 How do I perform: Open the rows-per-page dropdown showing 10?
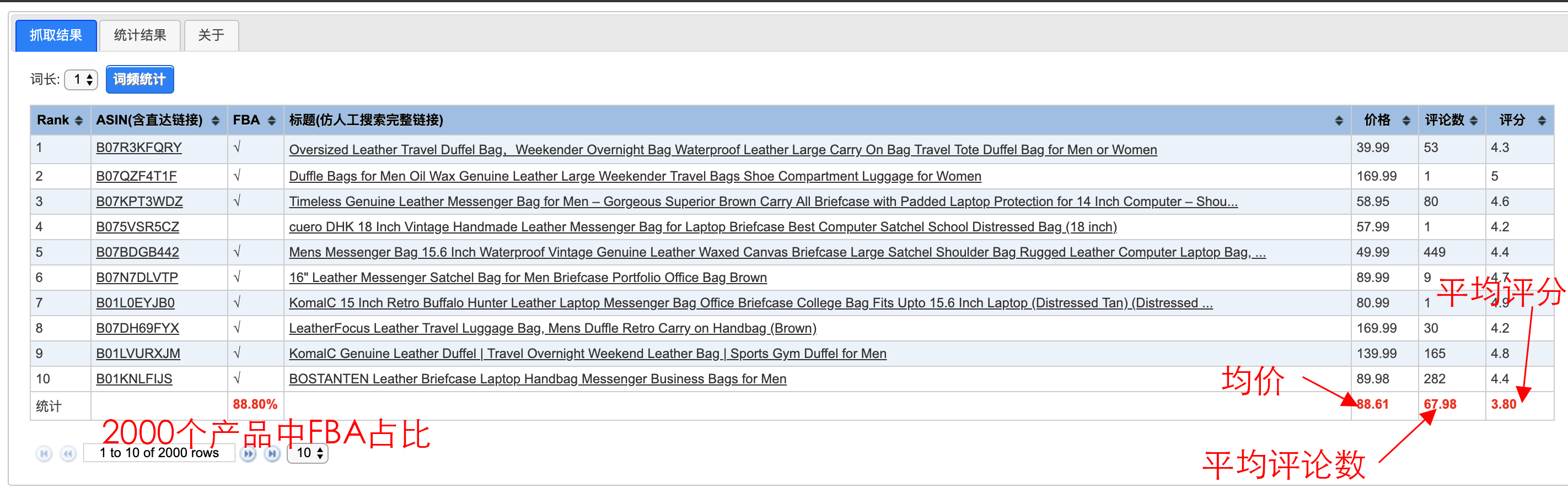click(x=308, y=453)
